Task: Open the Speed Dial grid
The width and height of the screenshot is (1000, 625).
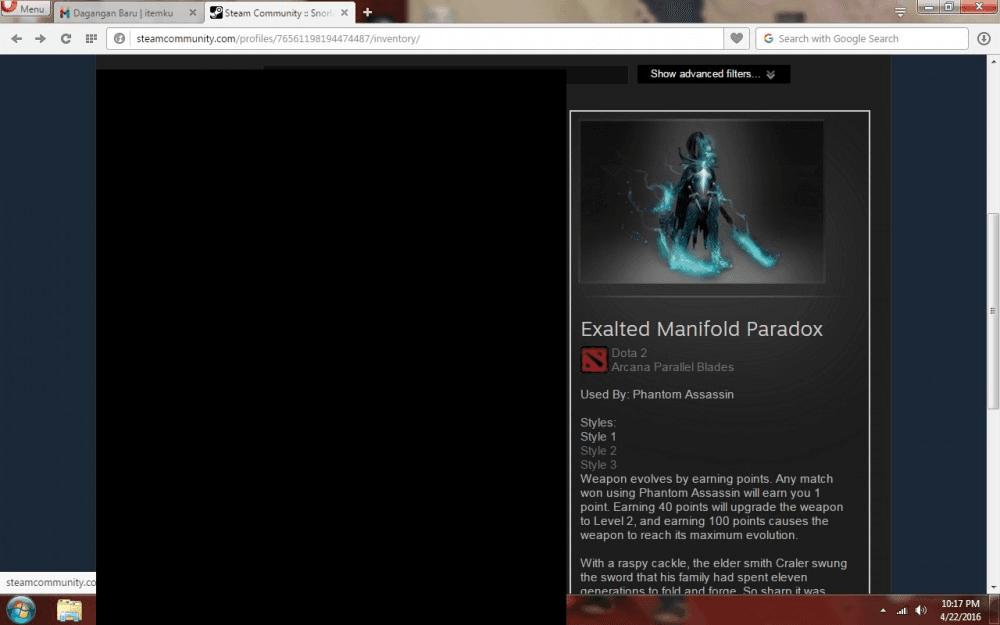Action: pos(91,39)
